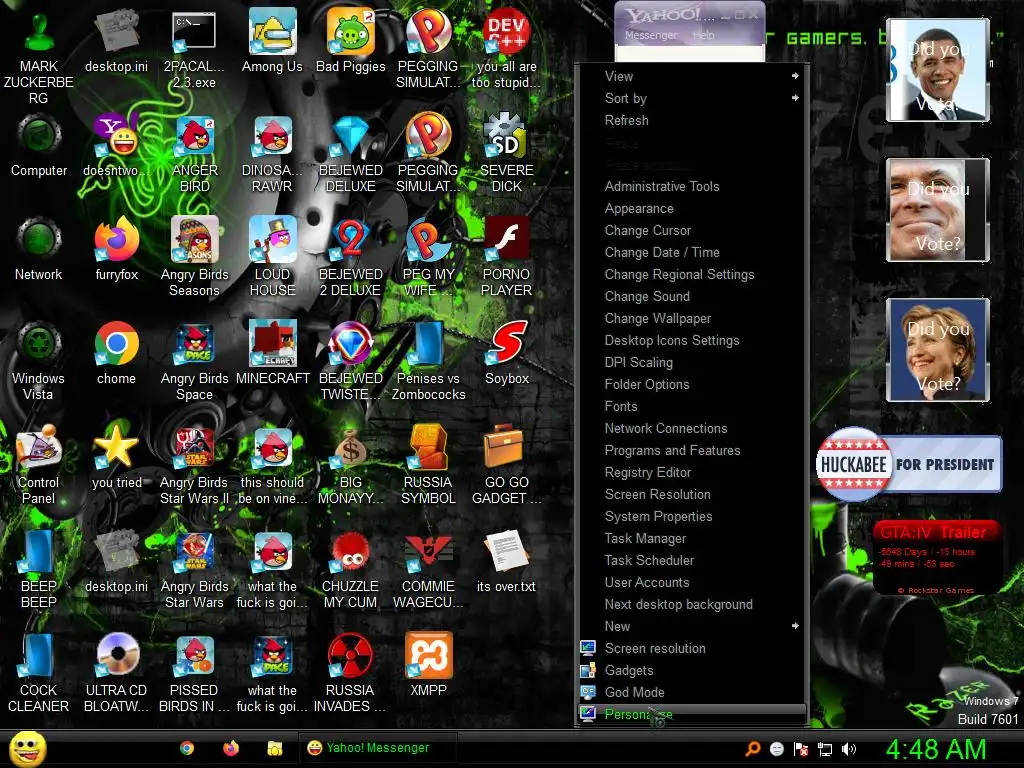This screenshot has height=768, width=1024.
Task: Open the Bad Piggies desktop icon
Action: [x=351, y=40]
